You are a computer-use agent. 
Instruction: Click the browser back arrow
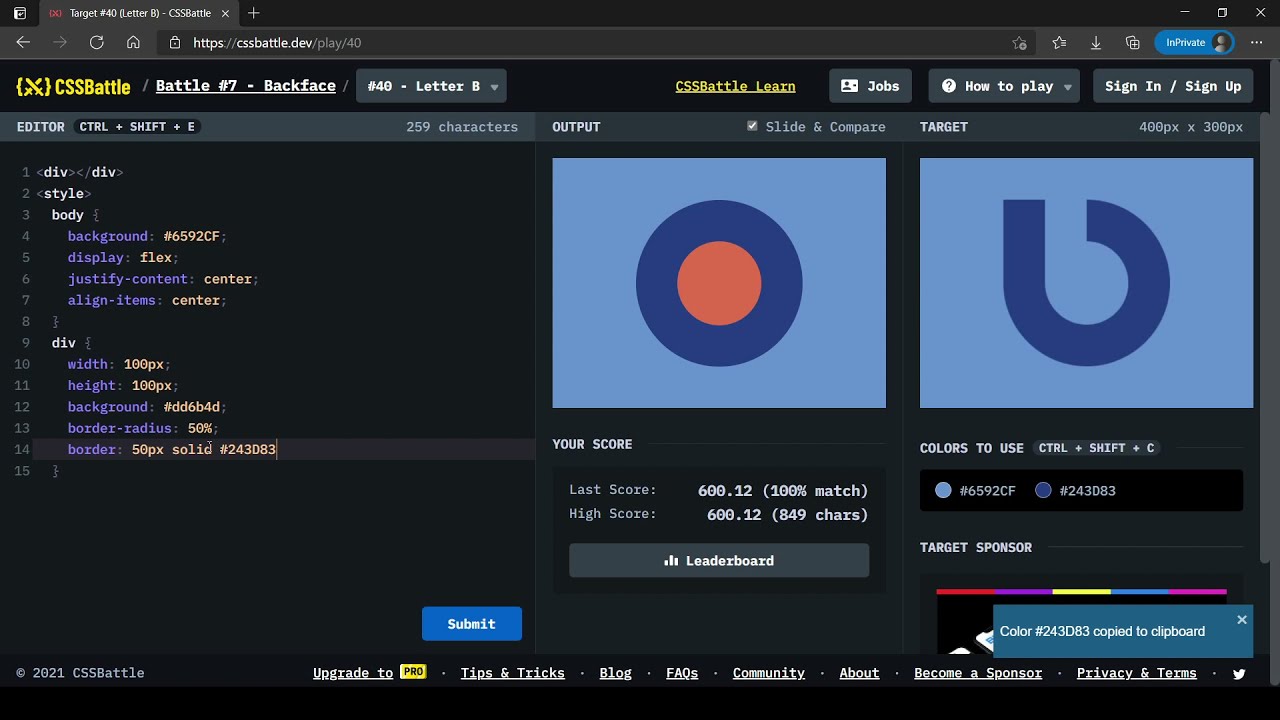23,43
